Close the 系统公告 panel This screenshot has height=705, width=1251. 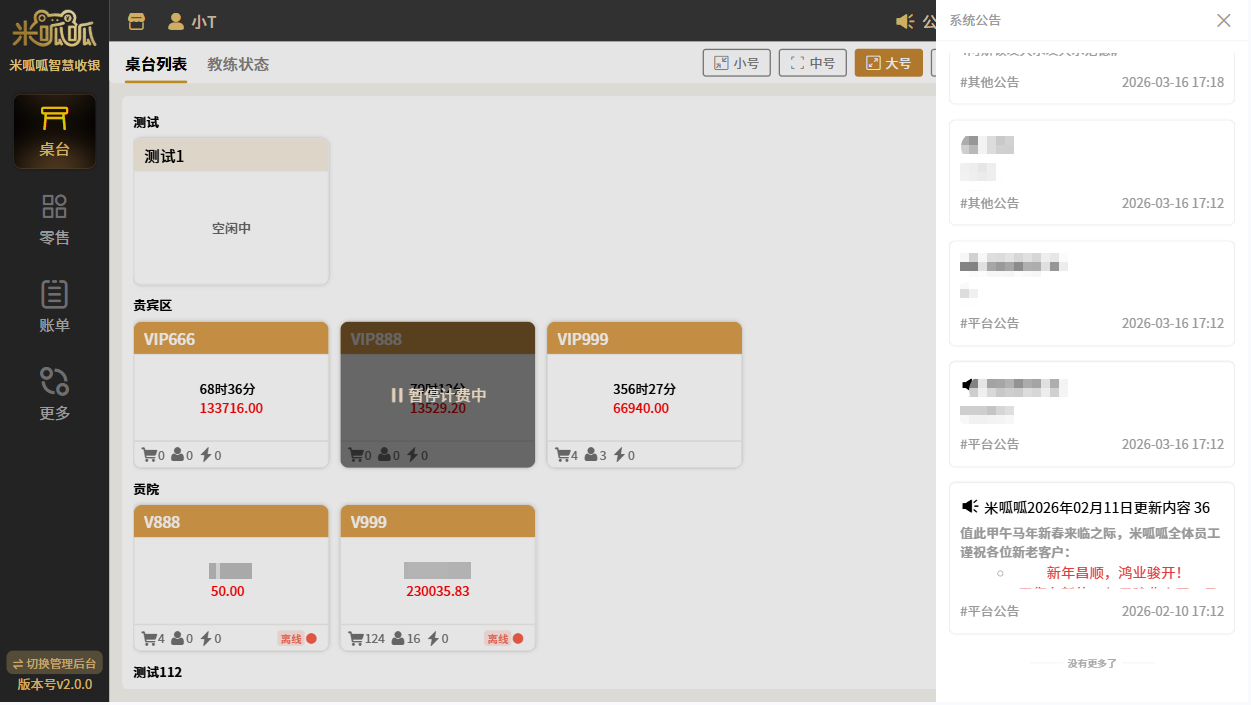point(1223,20)
